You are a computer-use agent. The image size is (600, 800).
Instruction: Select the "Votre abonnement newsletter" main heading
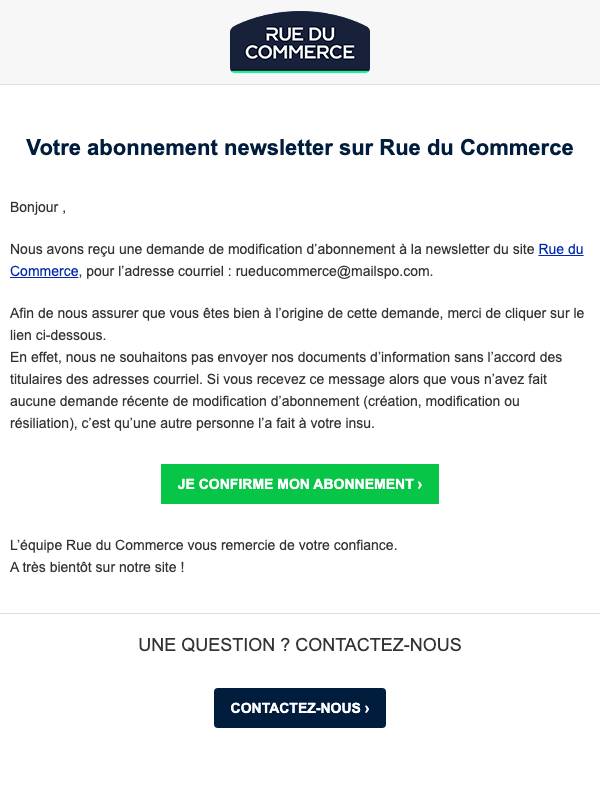coord(300,147)
